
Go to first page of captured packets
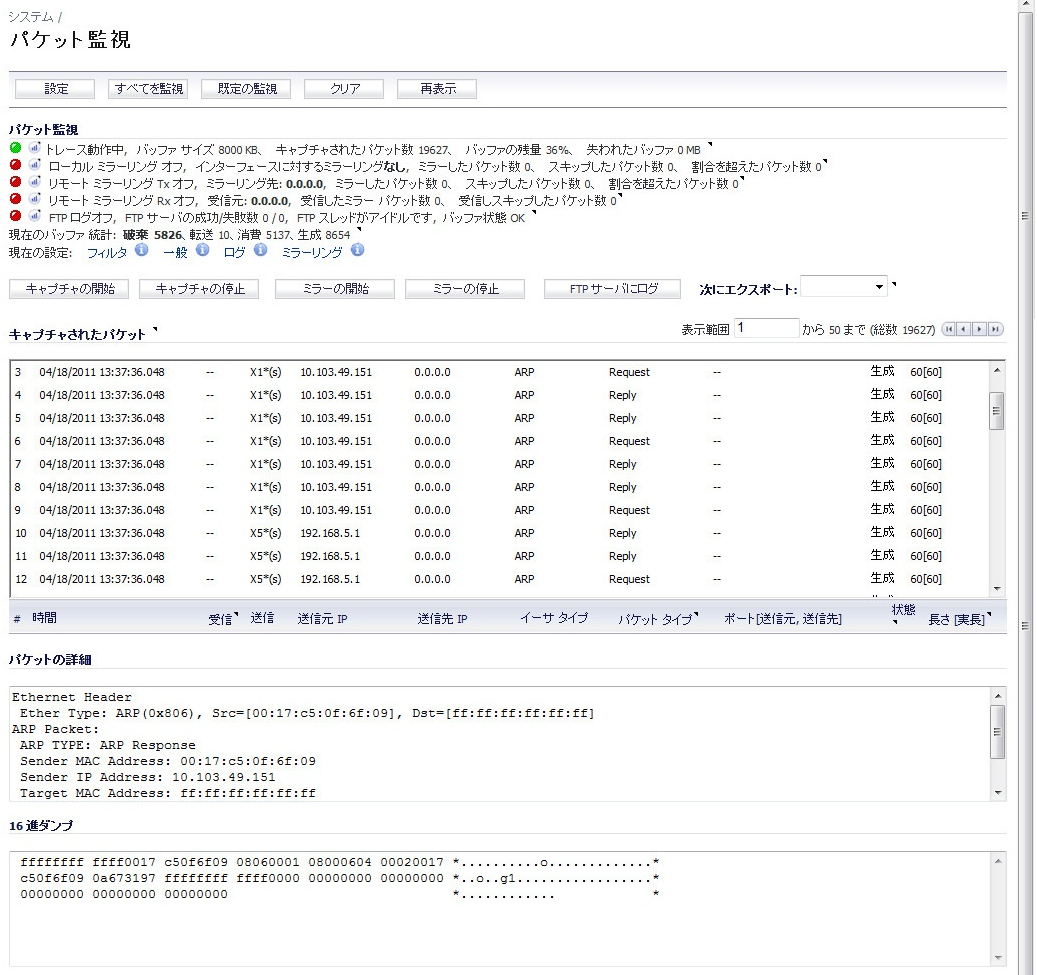coord(949,329)
